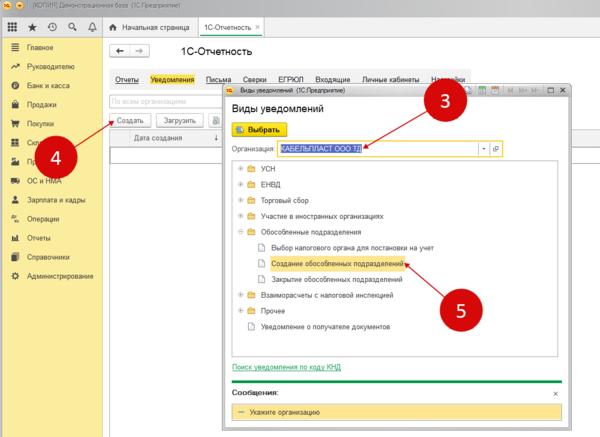Open the Главное sidebar section

click(x=40, y=47)
